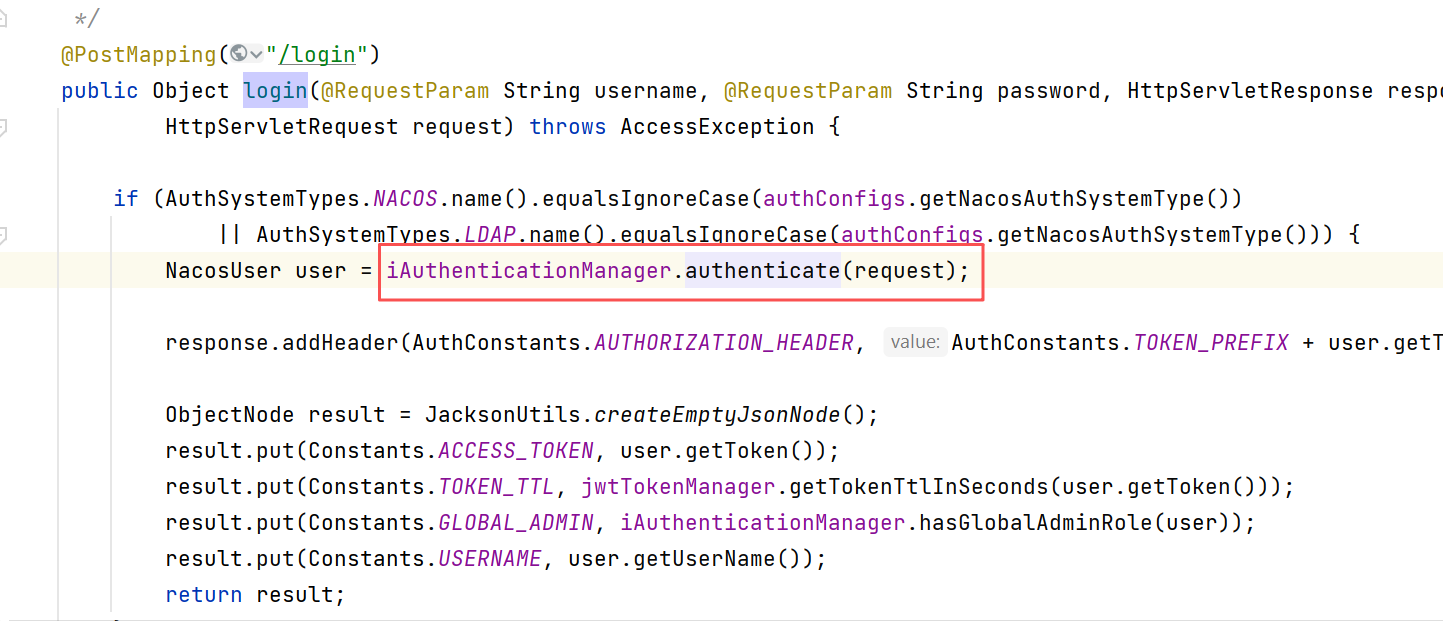Click the return keyword
Screen dimensions: 1443x621
coord(204,594)
